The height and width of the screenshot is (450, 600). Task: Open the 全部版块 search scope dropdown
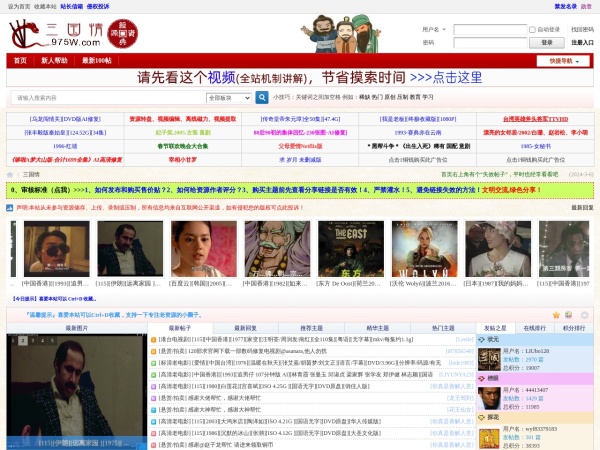click(x=229, y=98)
